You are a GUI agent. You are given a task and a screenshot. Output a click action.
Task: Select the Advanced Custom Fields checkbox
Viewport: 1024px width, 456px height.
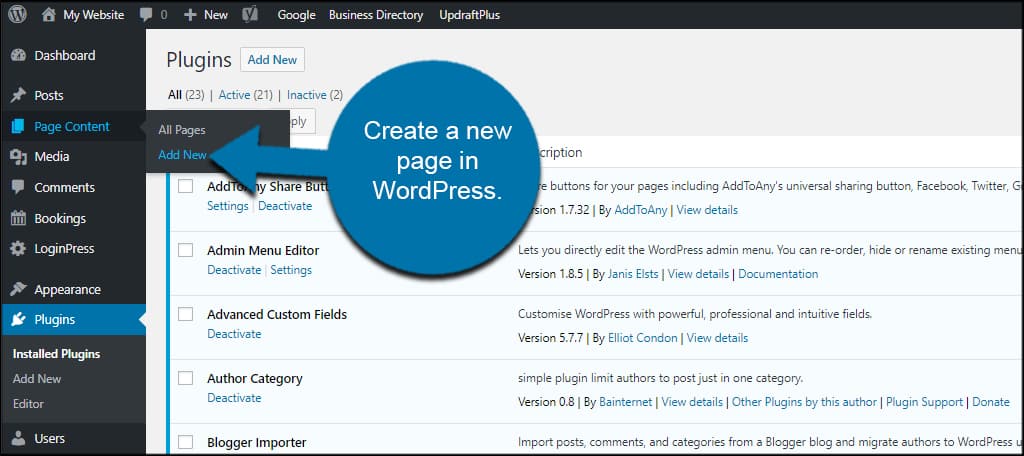[x=185, y=314]
